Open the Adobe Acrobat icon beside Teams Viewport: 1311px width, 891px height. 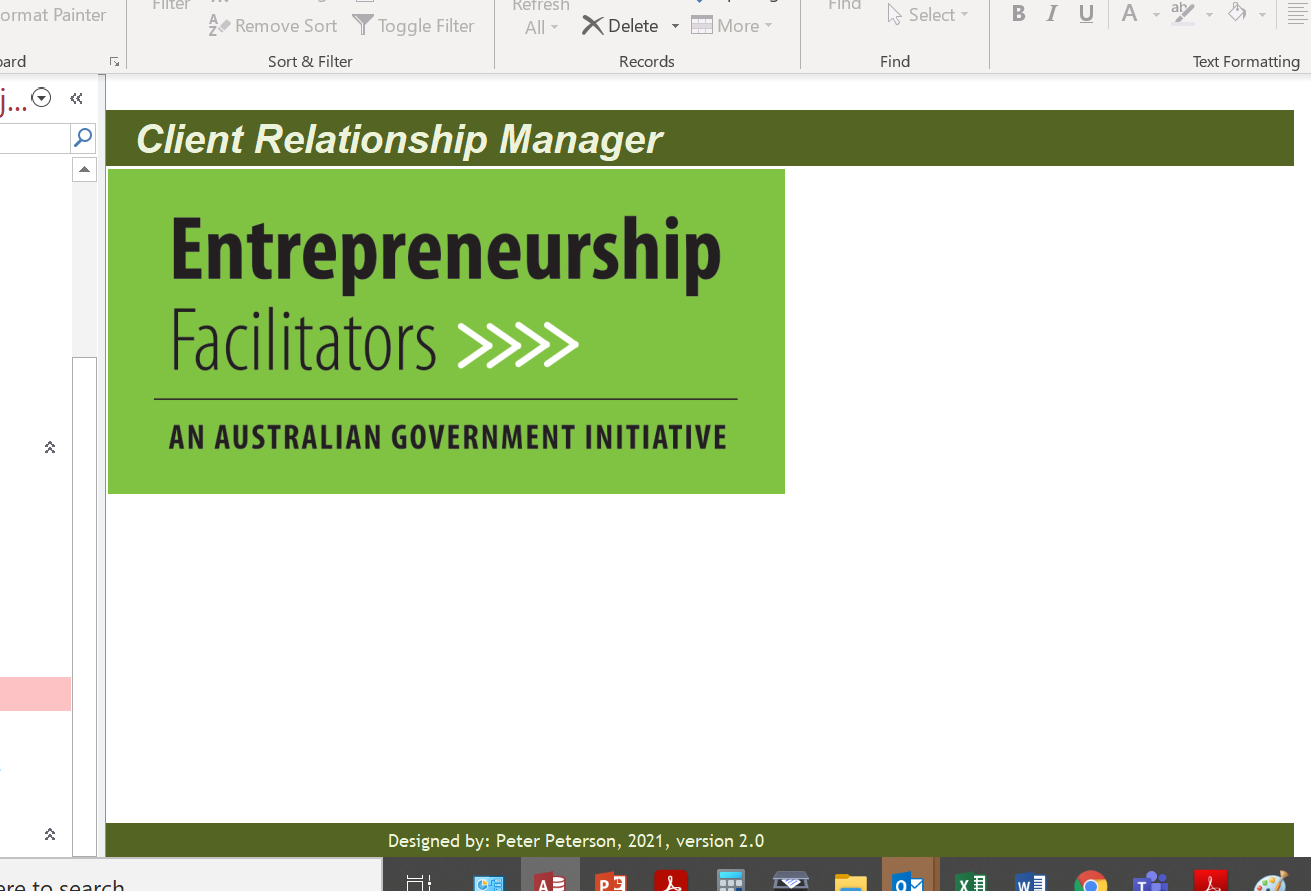pos(1211,882)
